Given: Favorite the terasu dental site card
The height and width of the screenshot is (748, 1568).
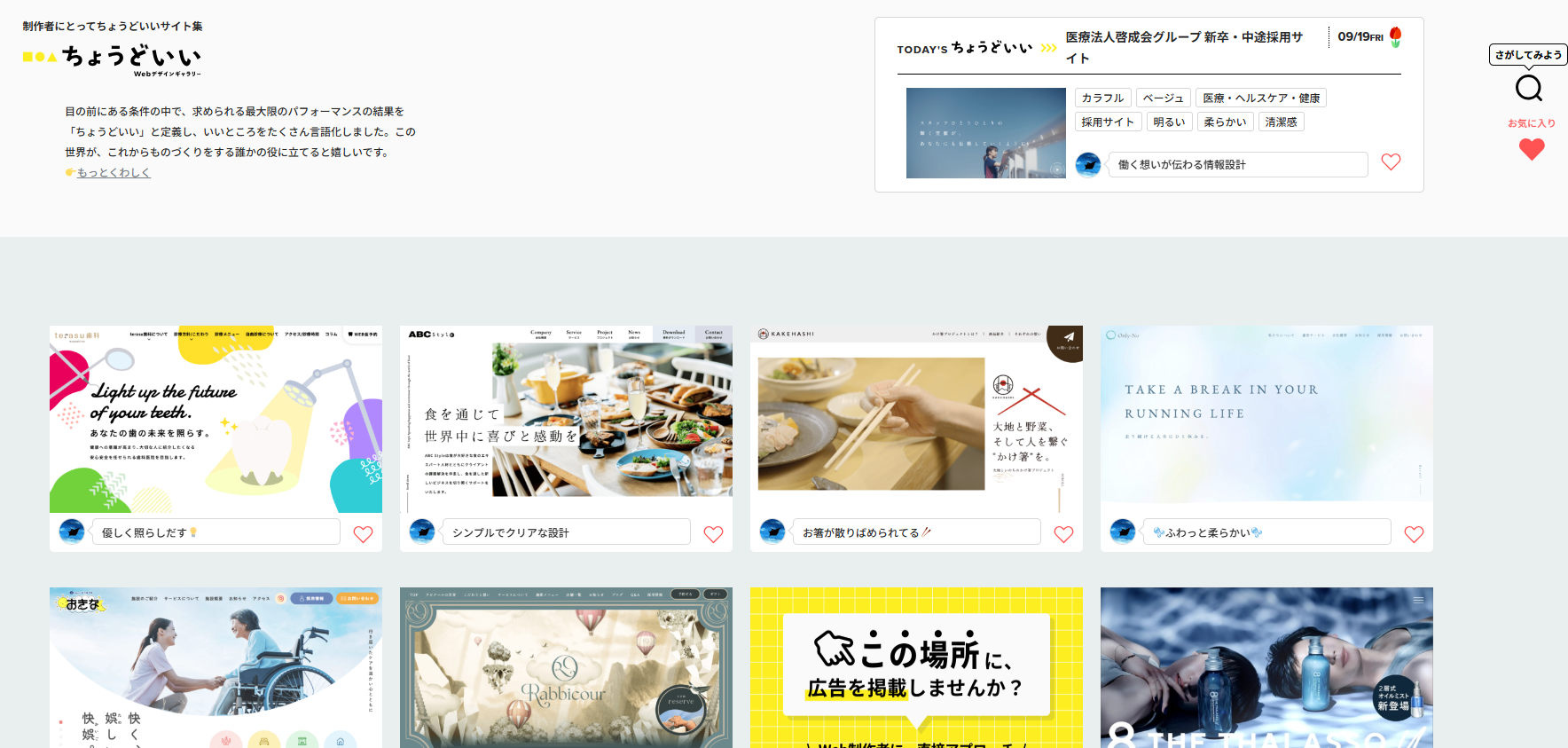Looking at the screenshot, I should 363,534.
